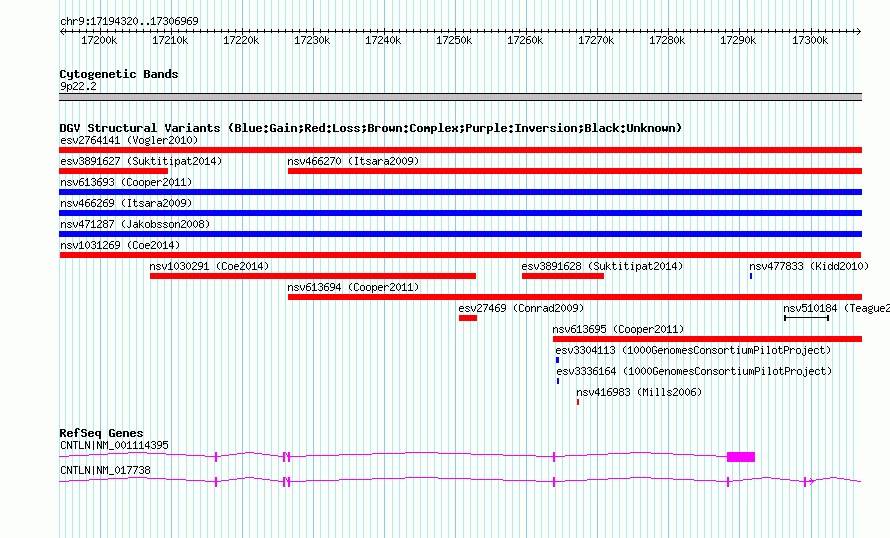
Task: Click the 17230k ruler tick label
Action: (312, 40)
